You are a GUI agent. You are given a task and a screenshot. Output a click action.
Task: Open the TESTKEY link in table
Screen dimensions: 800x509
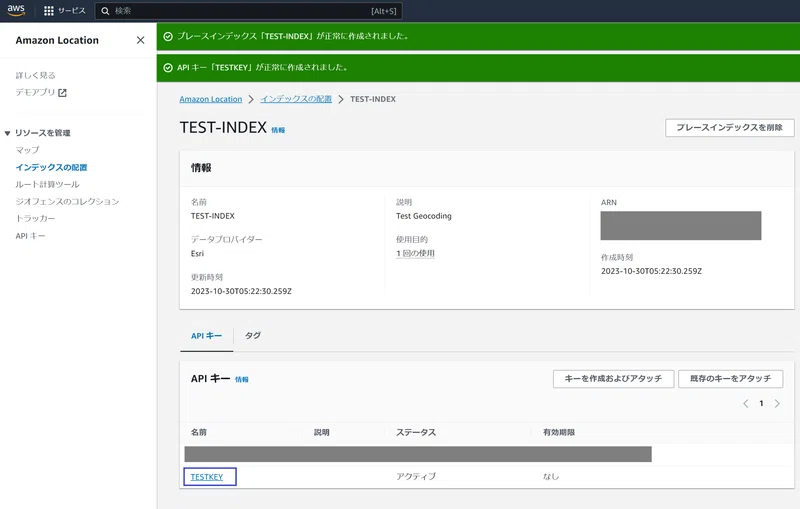coord(207,477)
